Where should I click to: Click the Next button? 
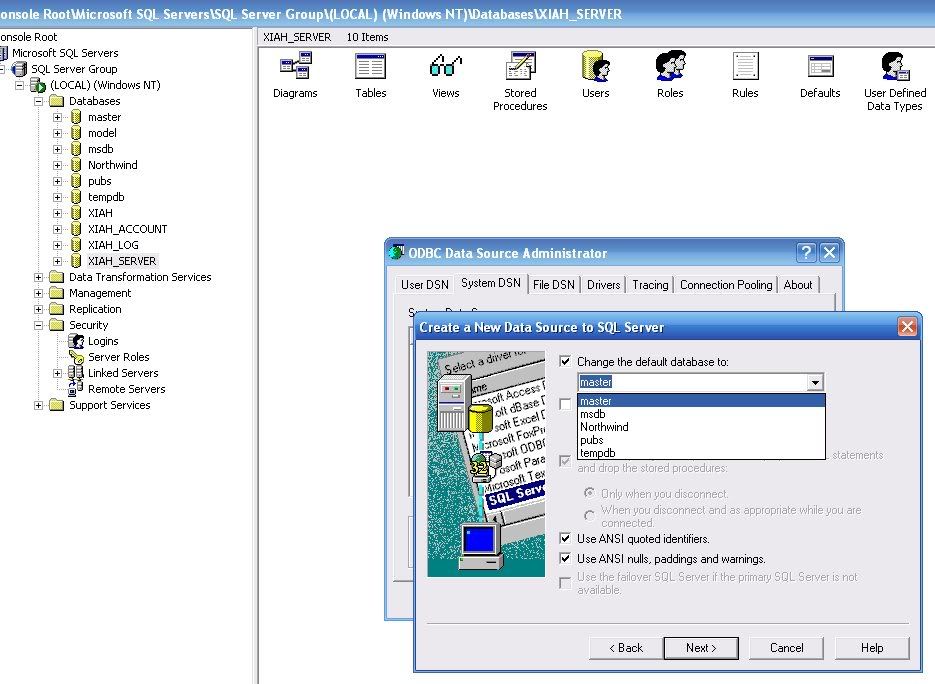[701, 648]
